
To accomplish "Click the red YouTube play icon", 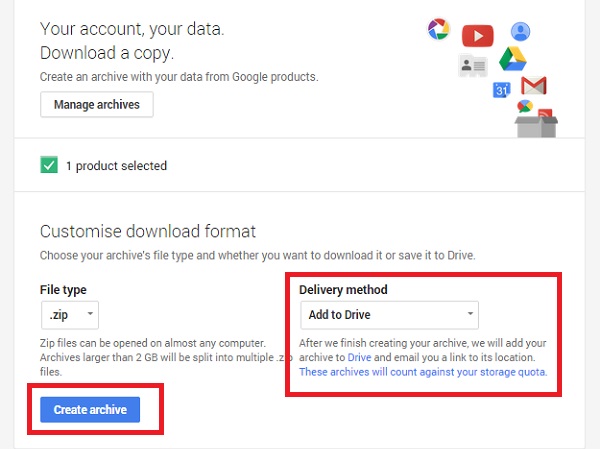I will click(x=478, y=36).
